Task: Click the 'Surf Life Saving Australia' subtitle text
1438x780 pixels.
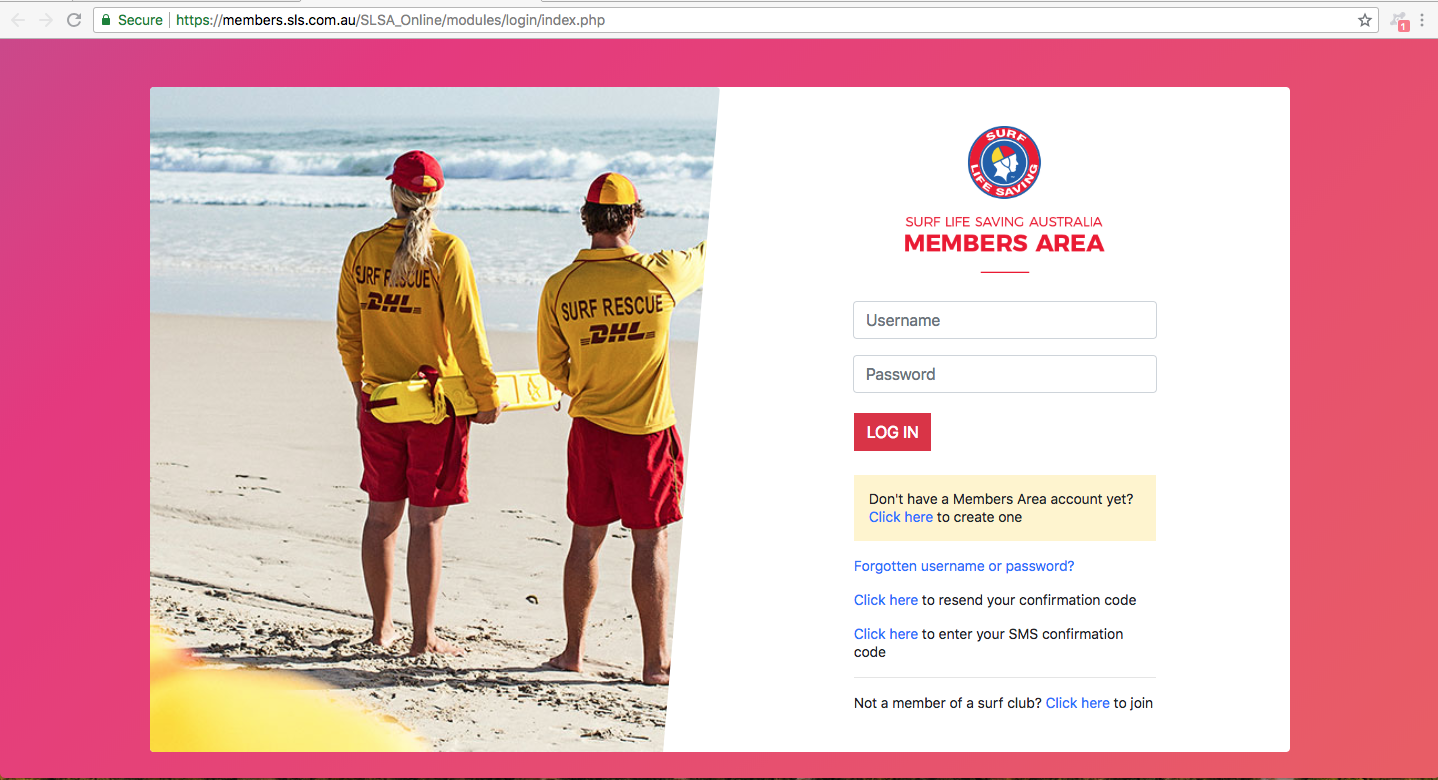Action: click(1004, 222)
